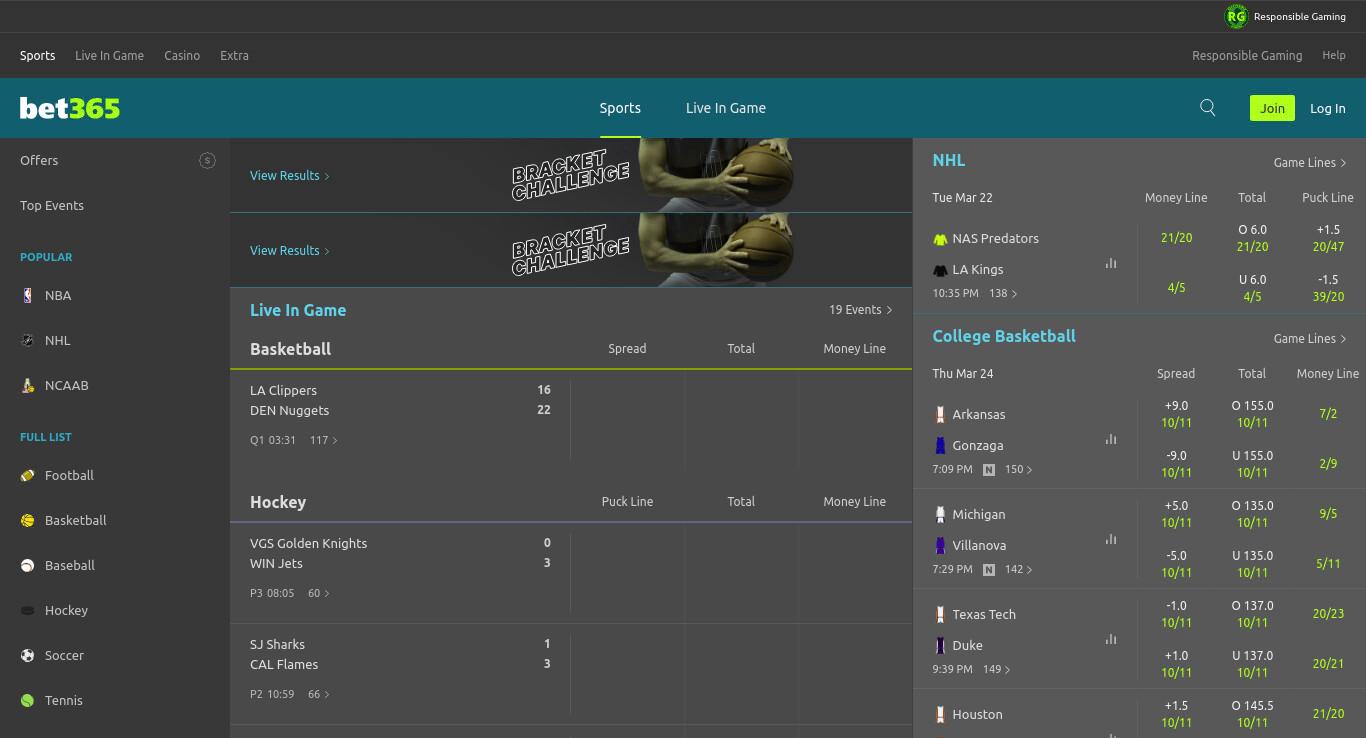Click the Arkansas jersey icon
1366x738 pixels.
click(x=940, y=414)
